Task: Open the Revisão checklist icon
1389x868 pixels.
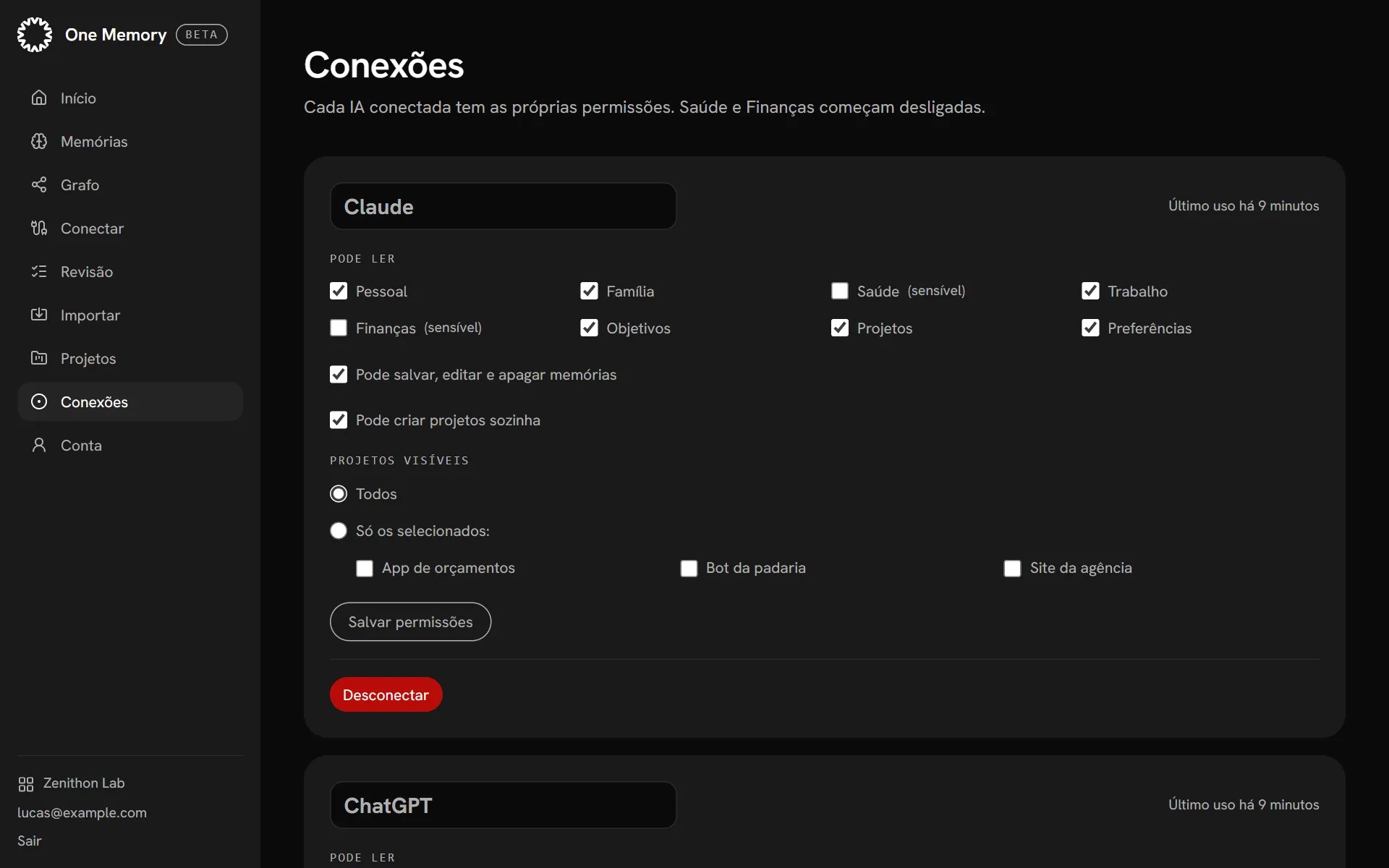Action: click(39, 271)
